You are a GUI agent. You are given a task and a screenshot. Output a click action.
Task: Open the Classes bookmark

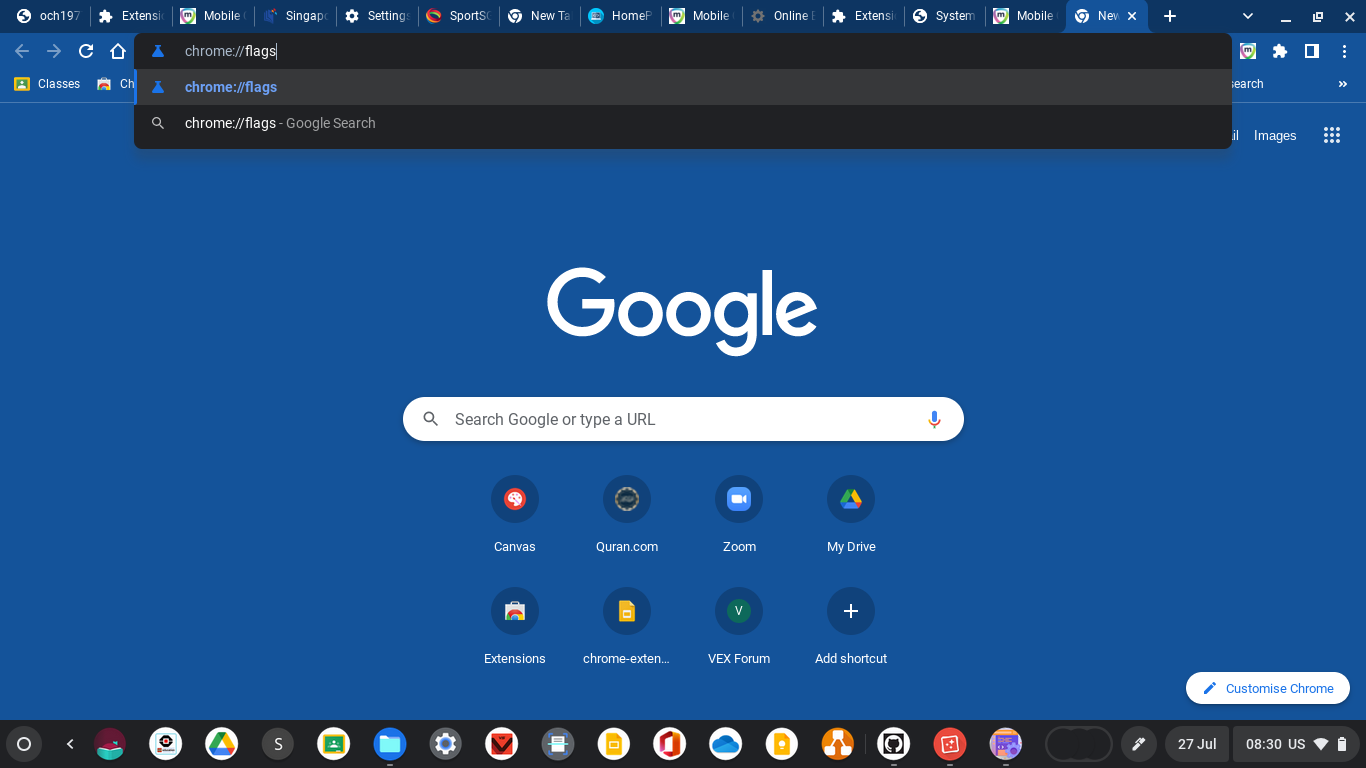(x=47, y=84)
